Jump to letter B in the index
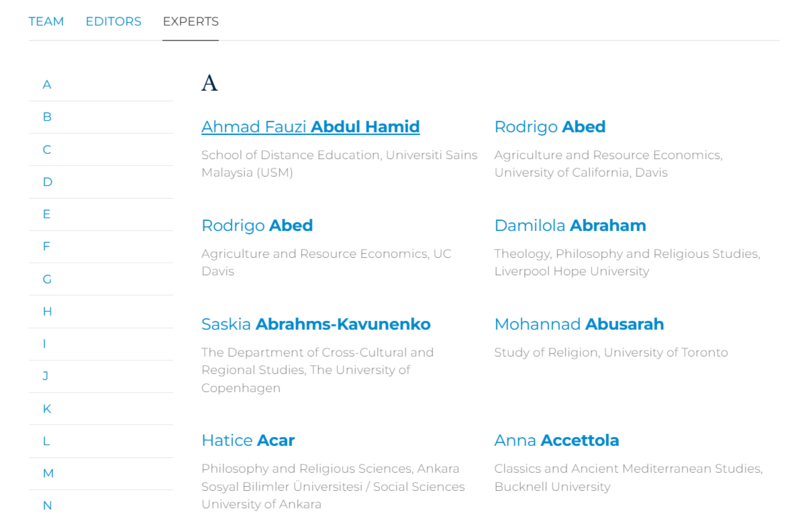The height and width of the screenshot is (515, 800). click(x=47, y=117)
